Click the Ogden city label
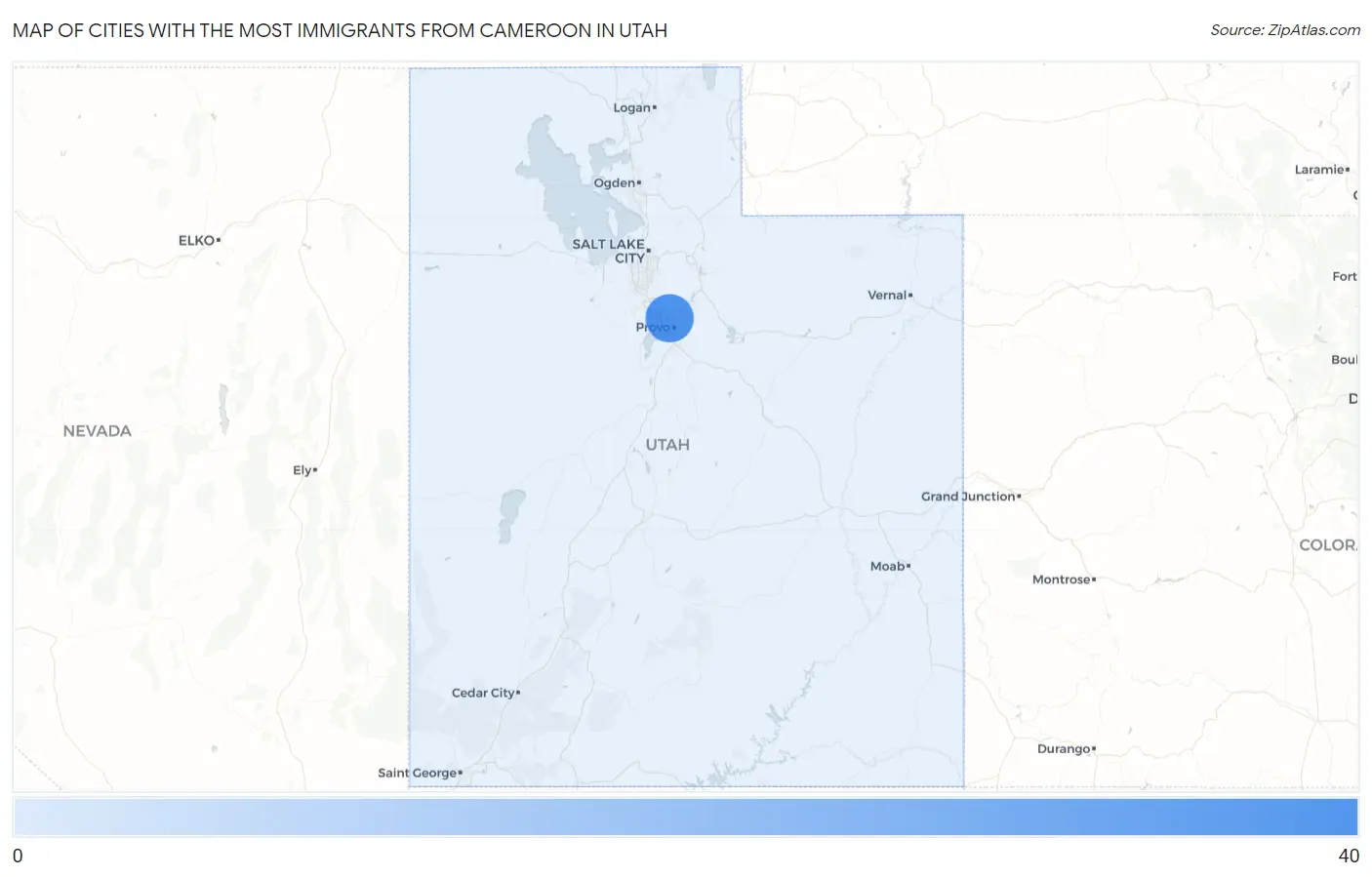The image size is (1372, 877). pyautogui.click(x=617, y=182)
